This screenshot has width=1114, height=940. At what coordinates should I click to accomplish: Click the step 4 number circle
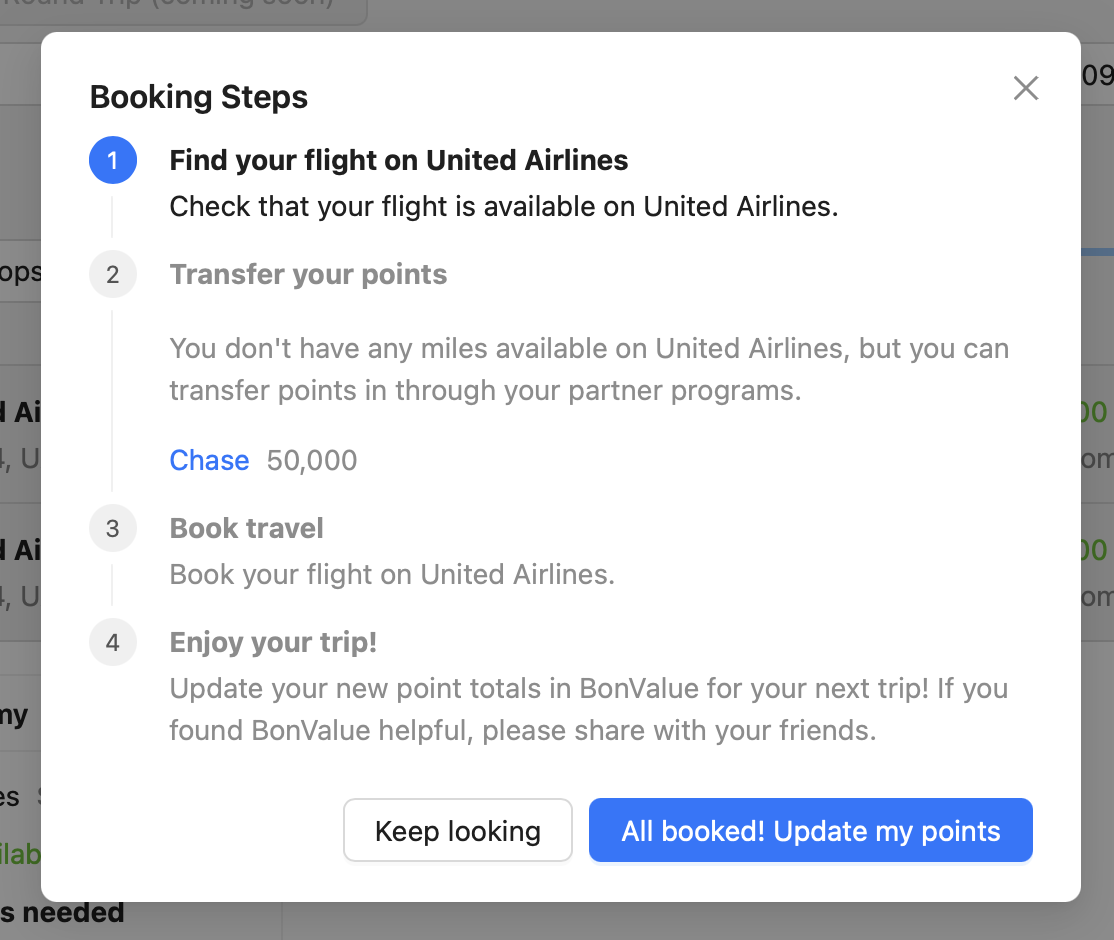[112, 642]
